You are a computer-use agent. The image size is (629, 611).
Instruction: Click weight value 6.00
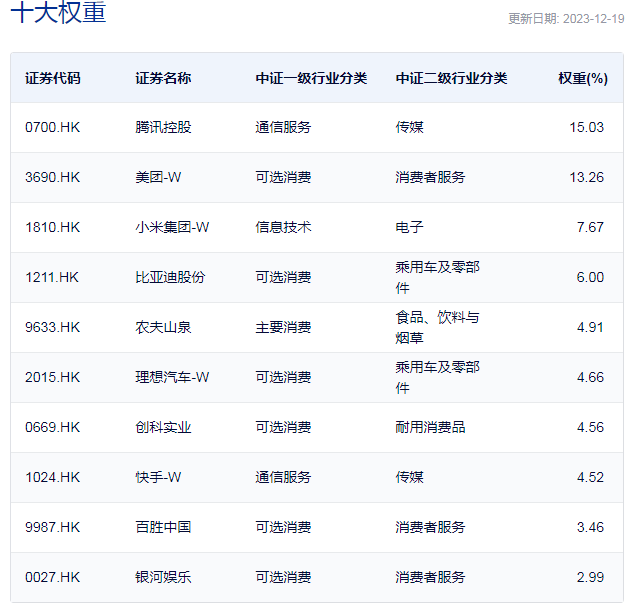tap(590, 278)
